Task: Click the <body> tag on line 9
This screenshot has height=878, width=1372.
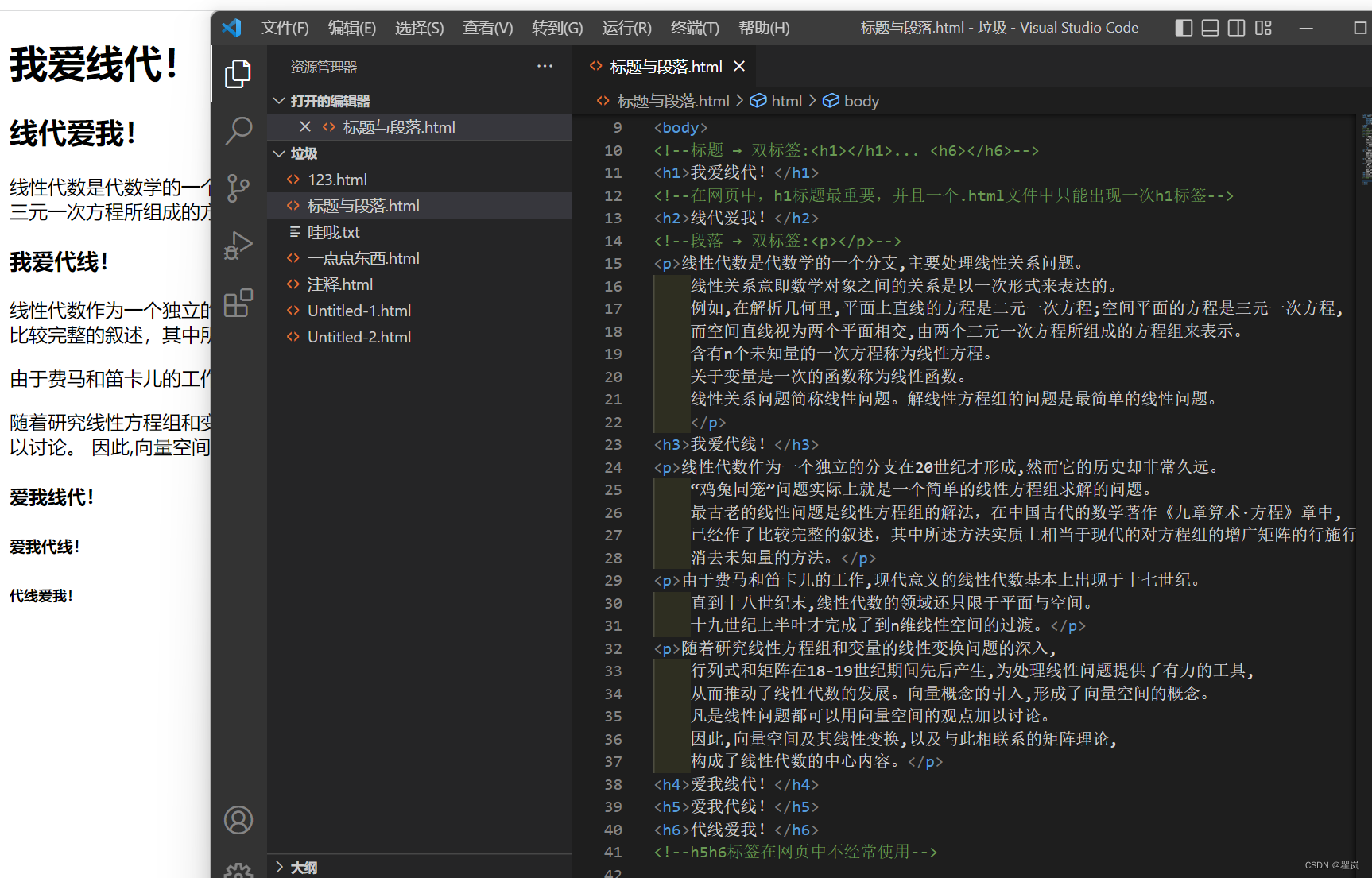Action: pos(680,127)
